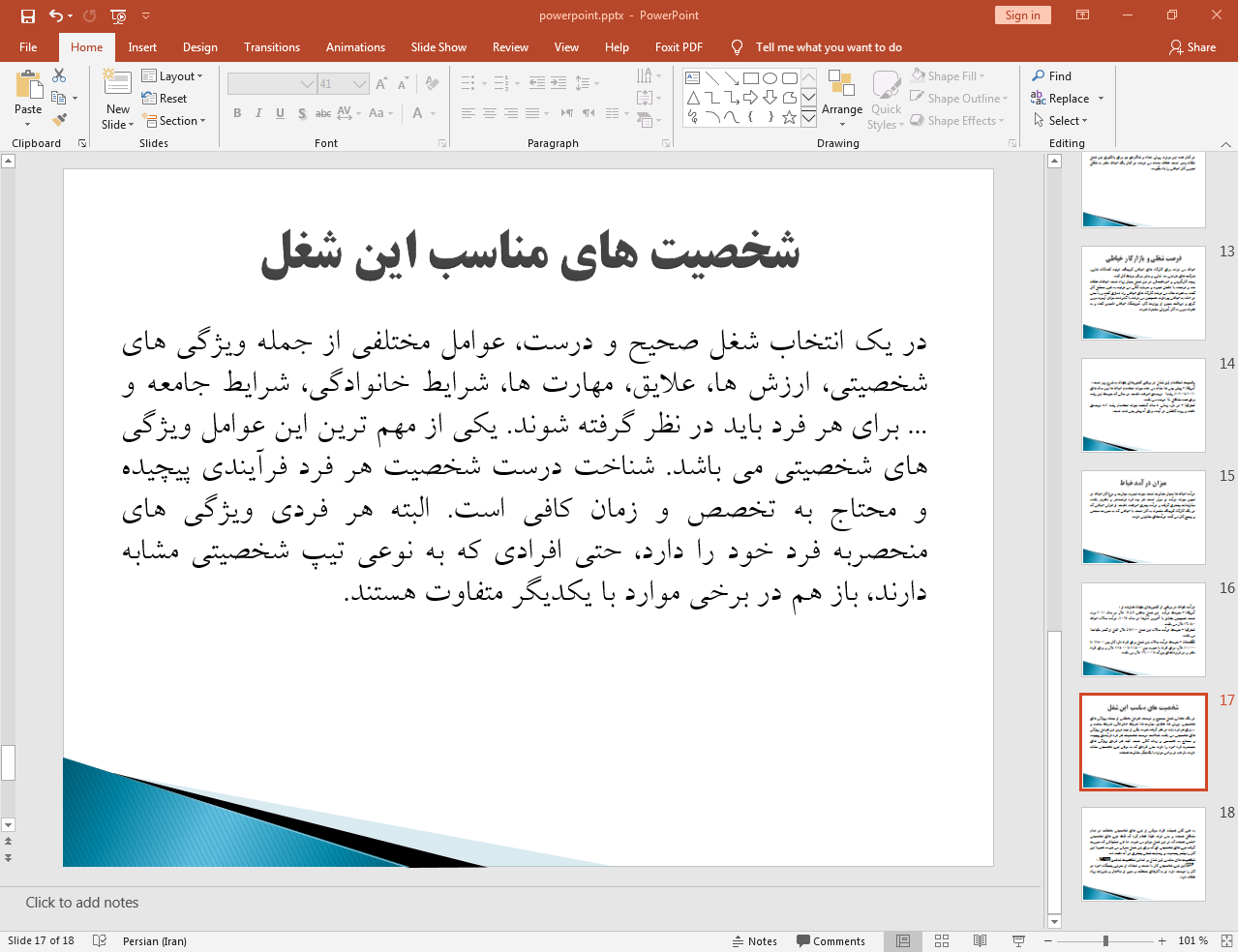Increase font size with large A
The width and height of the screenshot is (1238, 952).
click(381, 84)
